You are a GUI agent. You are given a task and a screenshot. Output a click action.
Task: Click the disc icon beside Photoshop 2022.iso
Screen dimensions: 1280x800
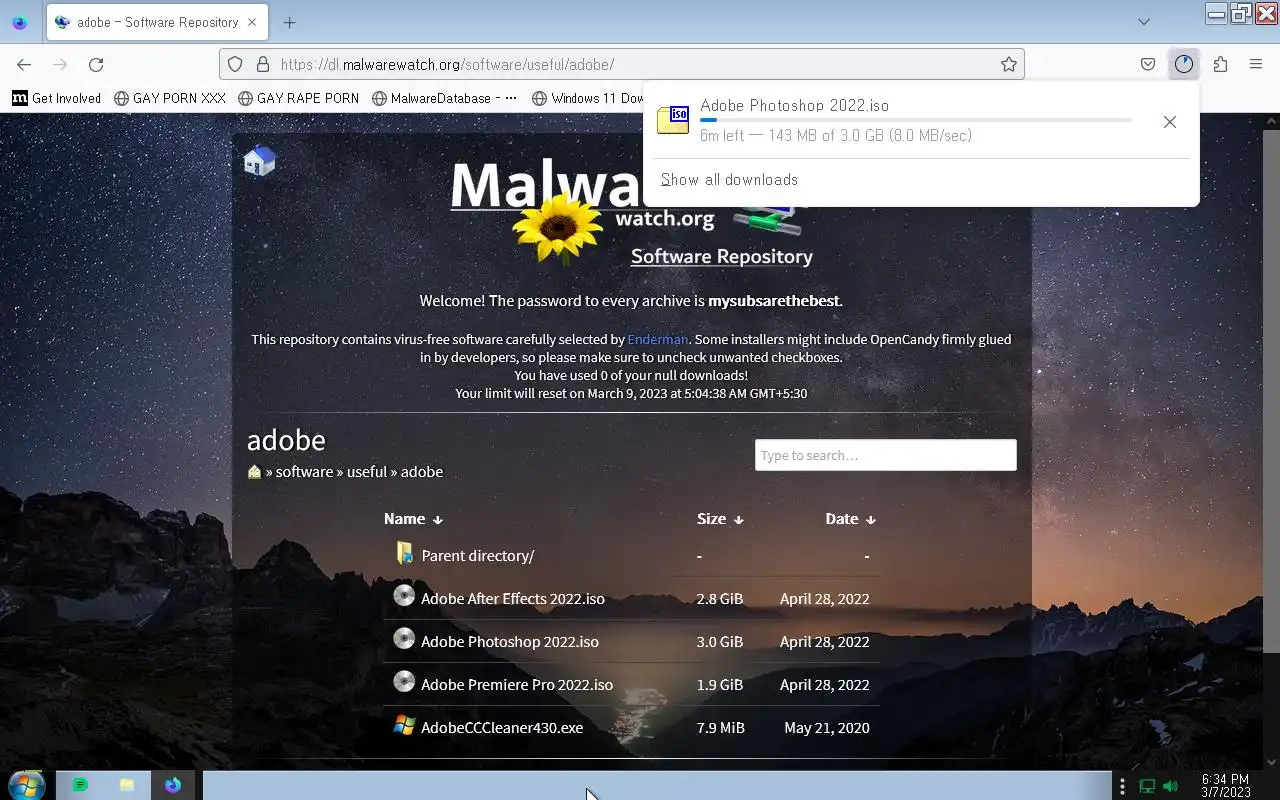click(404, 639)
